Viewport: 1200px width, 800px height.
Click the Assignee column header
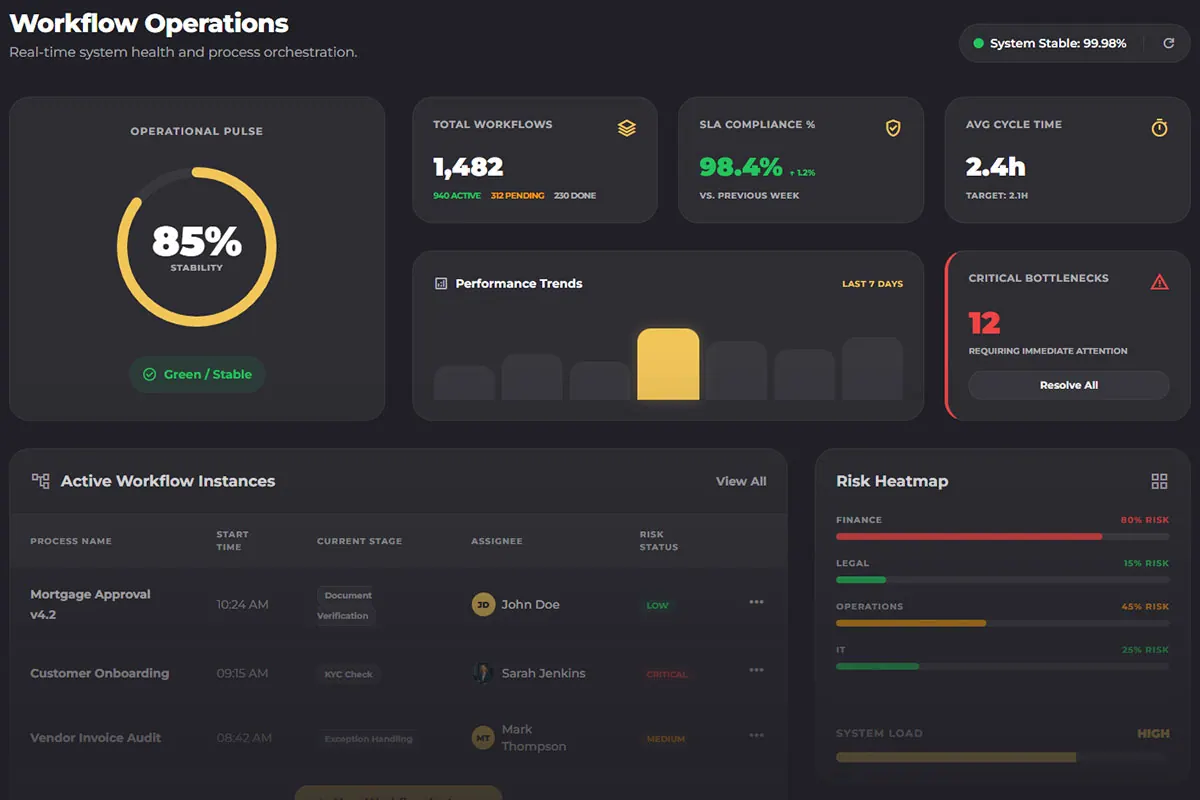[x=497, y=541]
